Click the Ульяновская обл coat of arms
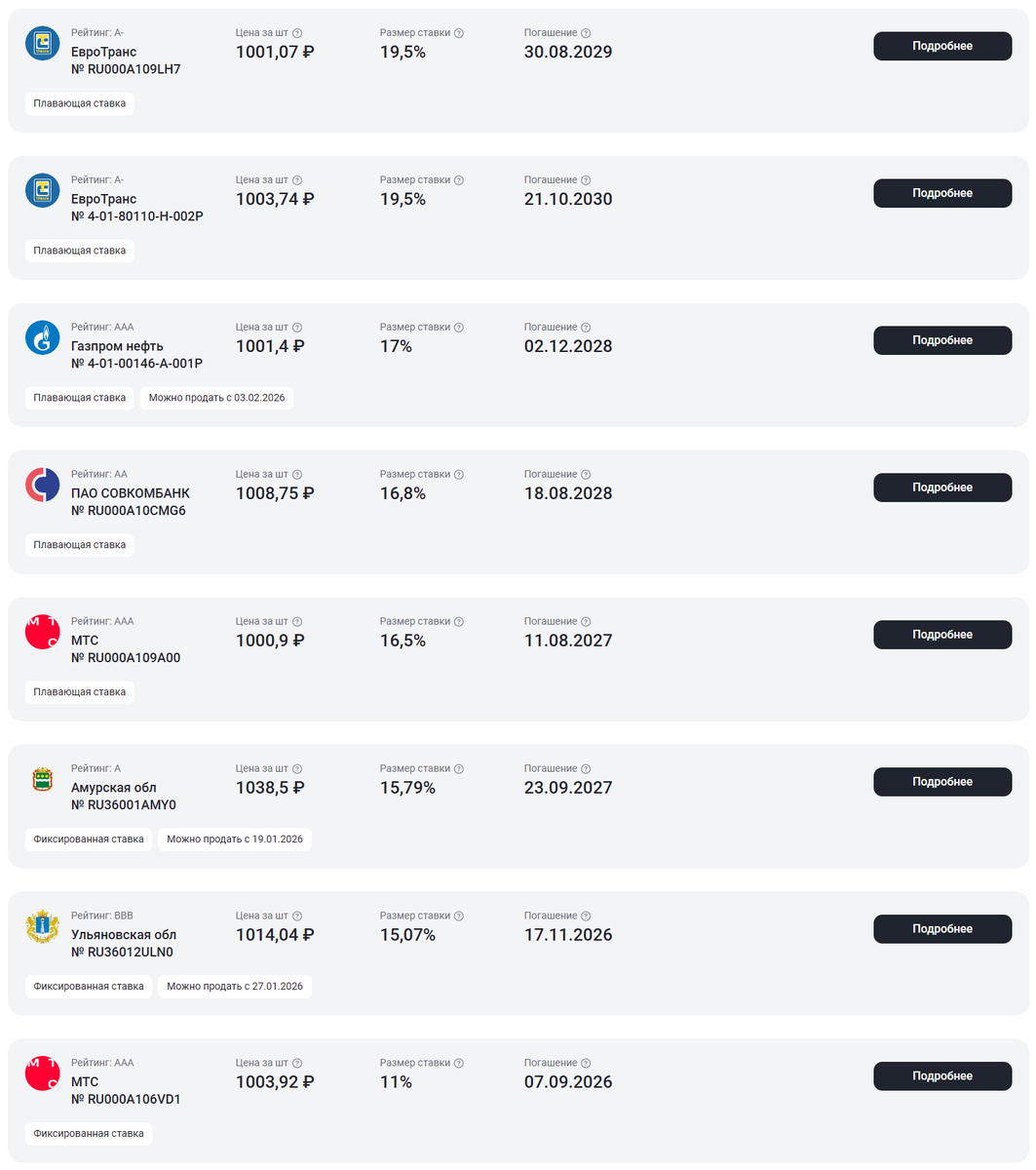1036x1170 pixels. coord(42,927)
